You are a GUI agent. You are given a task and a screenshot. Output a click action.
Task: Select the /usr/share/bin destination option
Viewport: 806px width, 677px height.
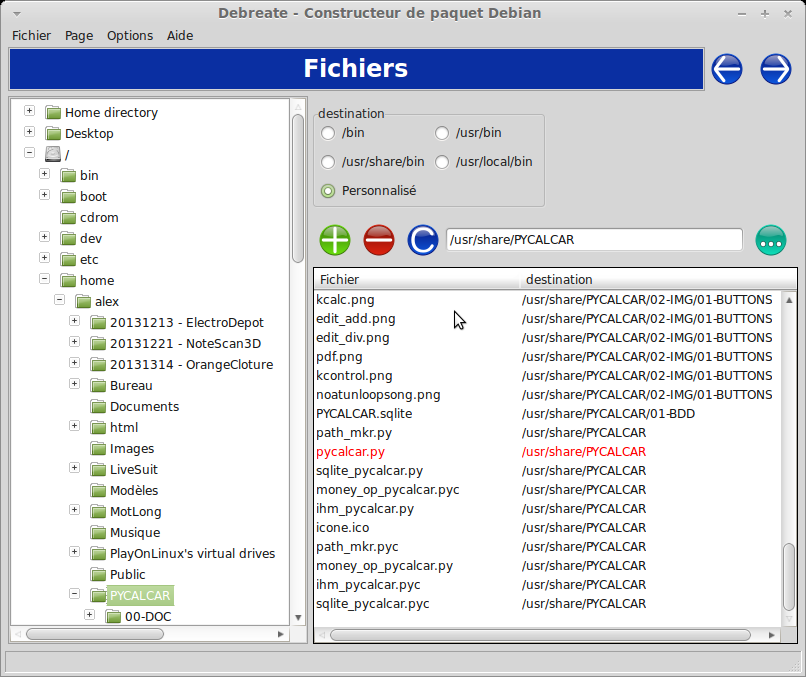[328, 162]
